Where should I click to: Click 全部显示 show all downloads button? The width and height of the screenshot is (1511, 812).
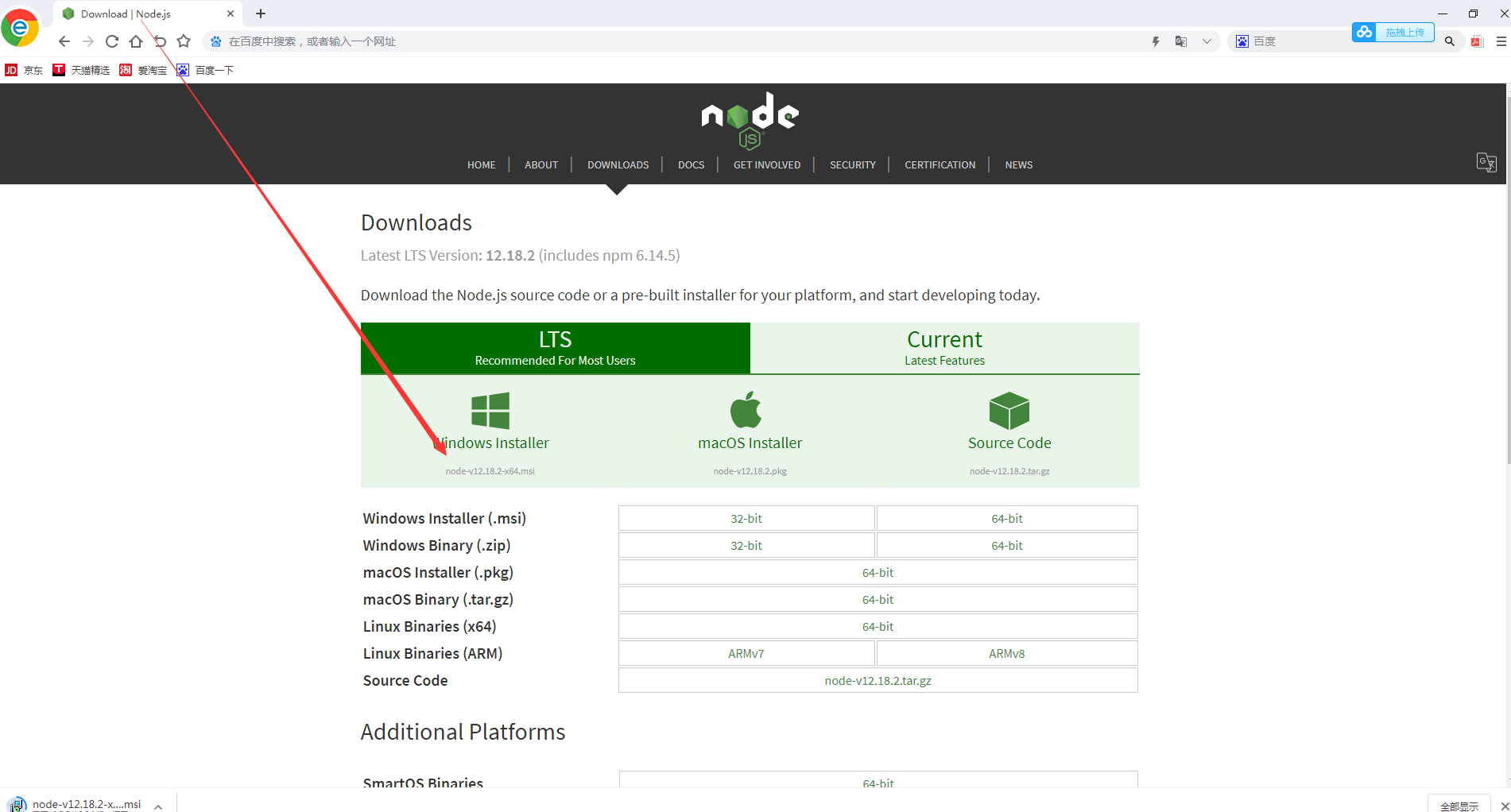click(x=1459, y=805)
